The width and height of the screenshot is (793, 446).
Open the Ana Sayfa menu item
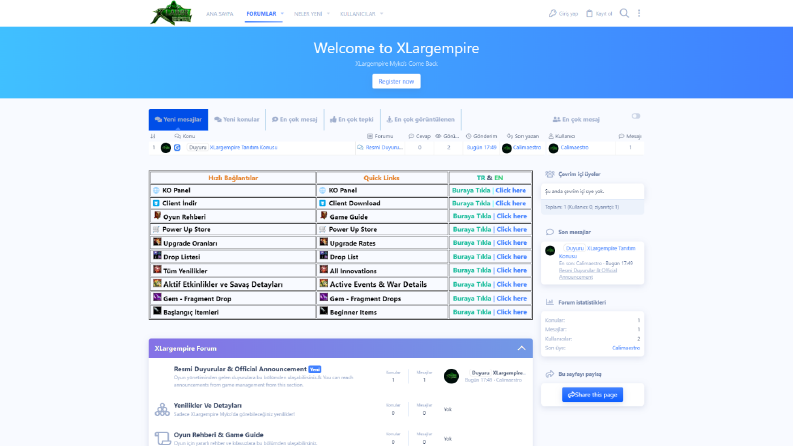click(219, 14)
